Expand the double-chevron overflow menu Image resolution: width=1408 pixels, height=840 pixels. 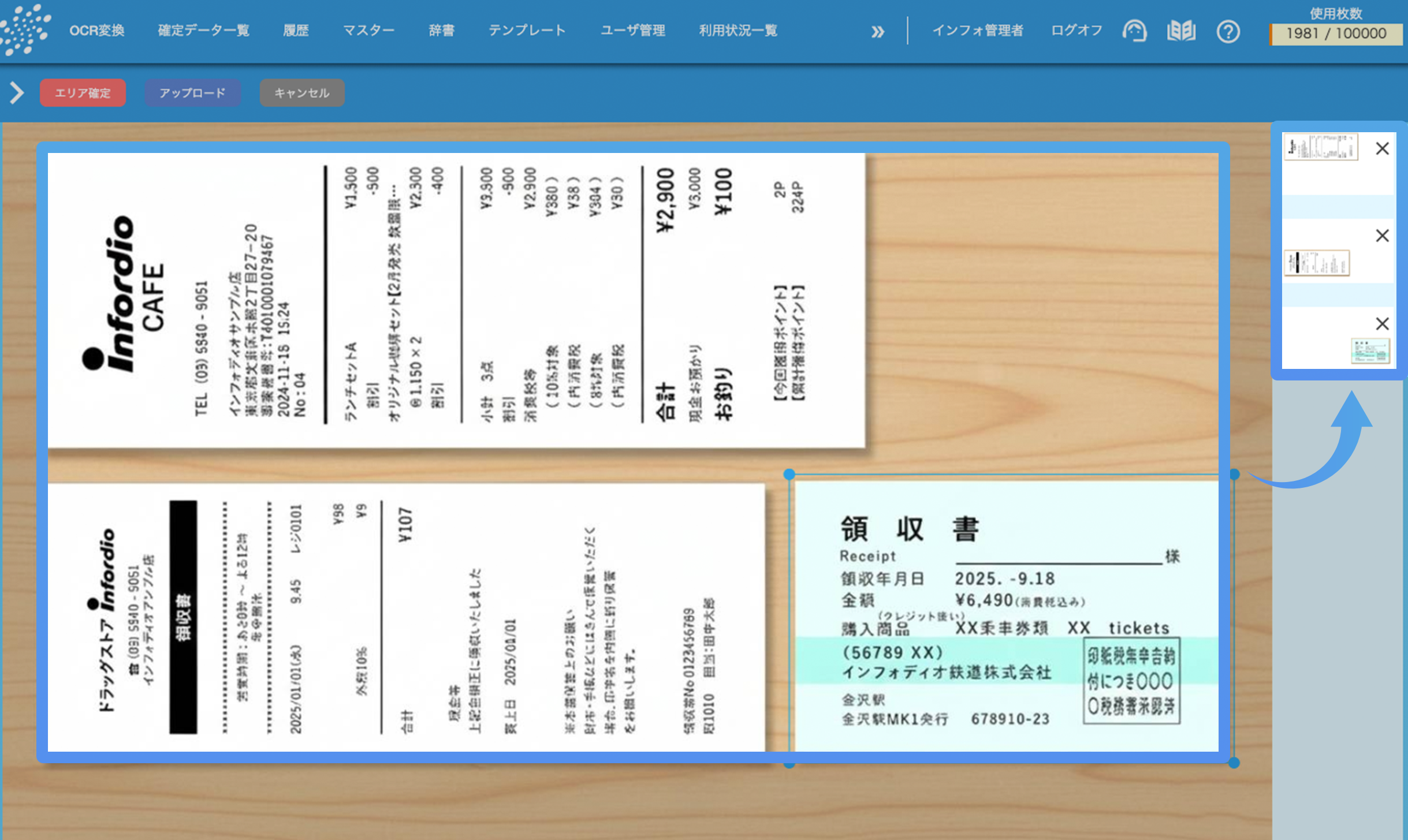878,32
